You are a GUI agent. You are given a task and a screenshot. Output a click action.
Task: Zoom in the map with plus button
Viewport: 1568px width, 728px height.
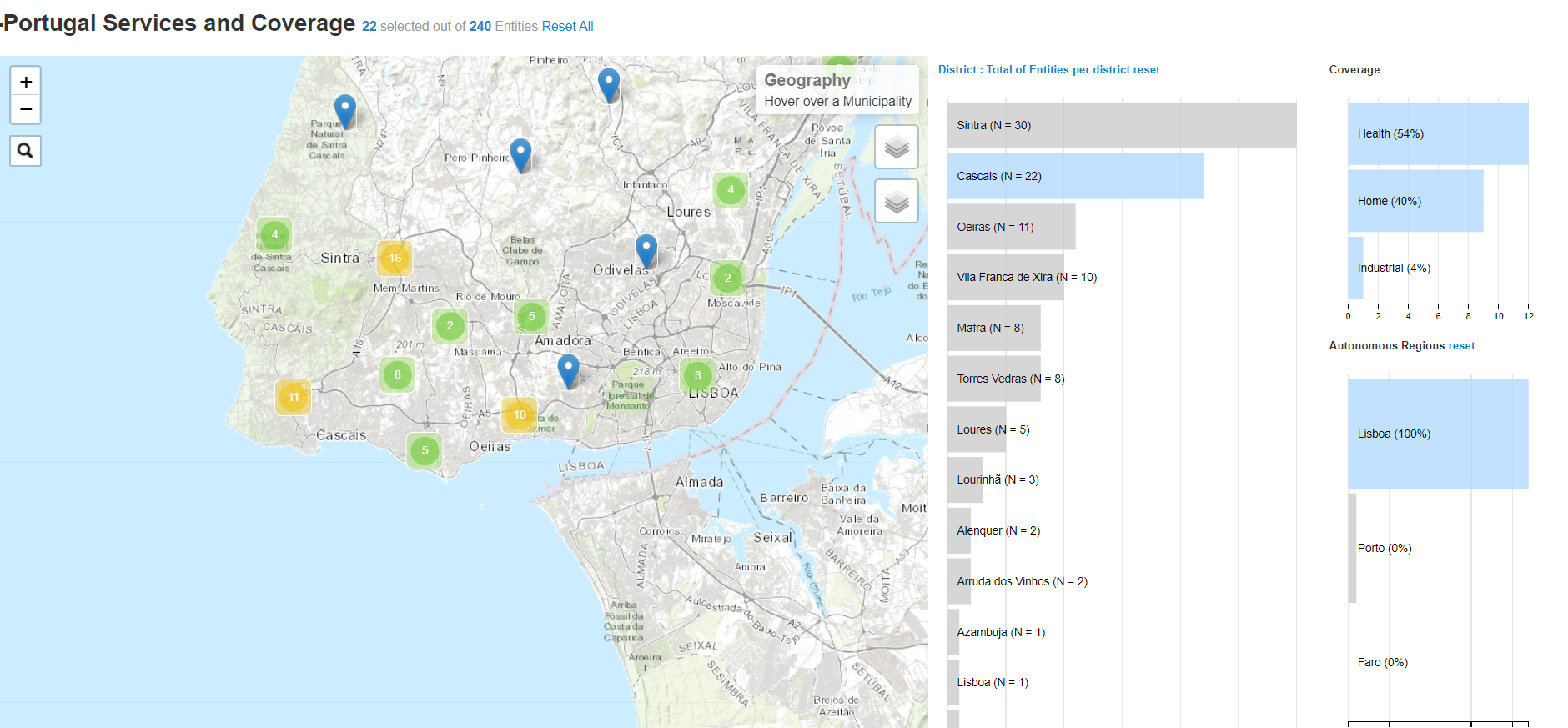pos(26,82)
